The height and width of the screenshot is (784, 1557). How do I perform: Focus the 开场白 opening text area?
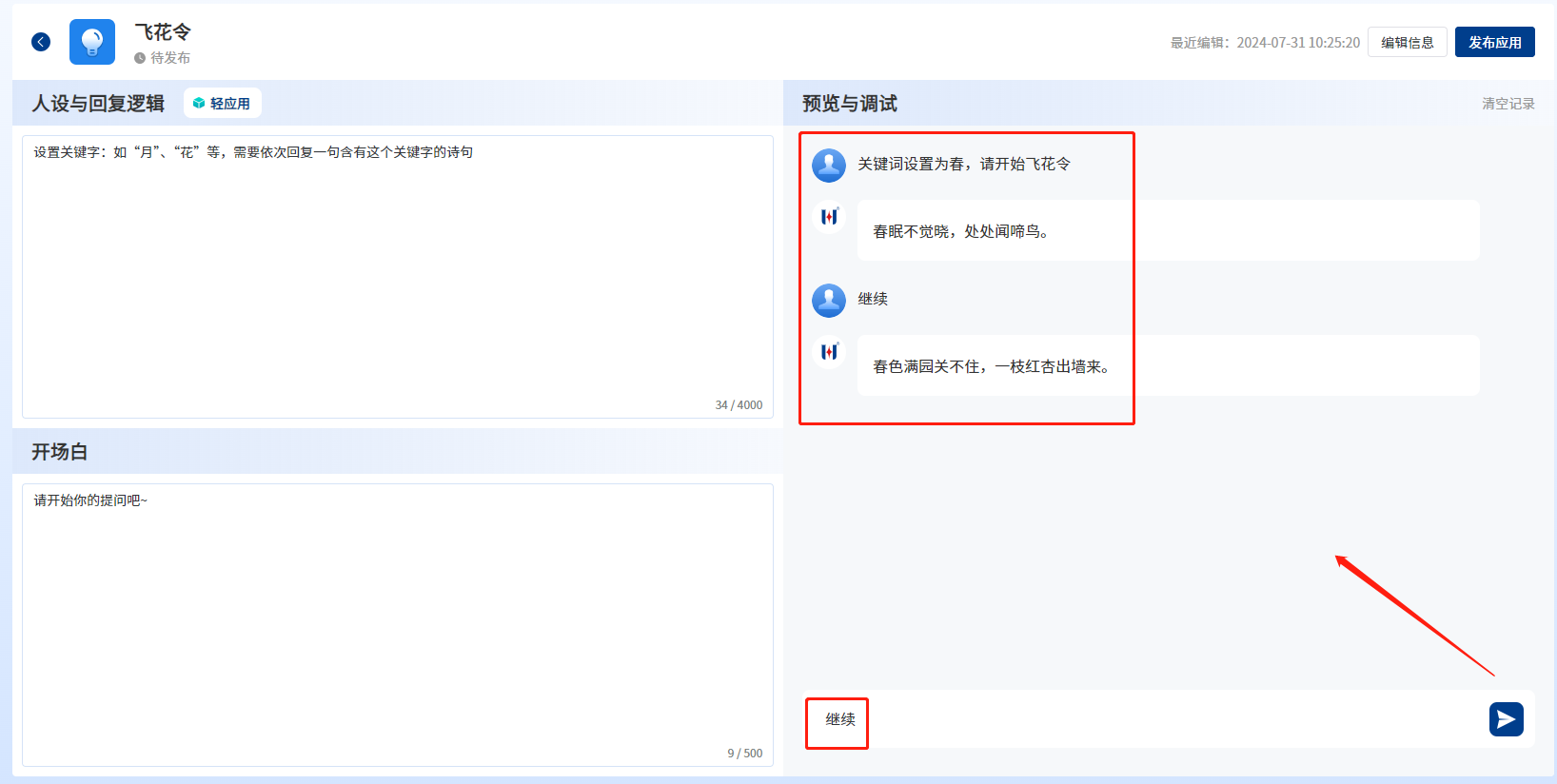398,624
